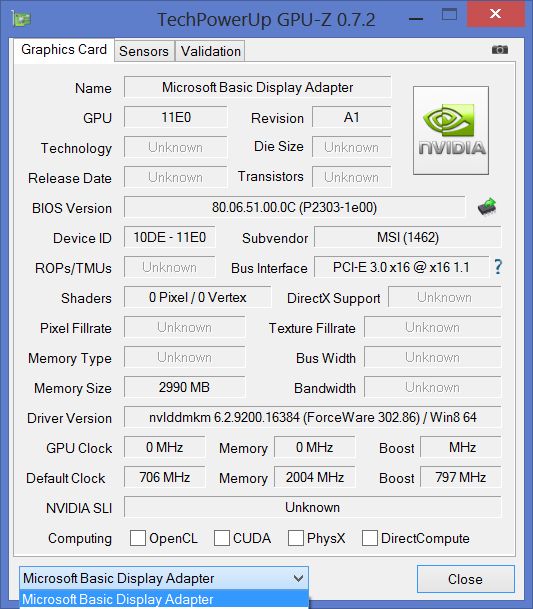Viewport: 533px width, 609px height.
Task: Click the Transistors Unknown field
Action: (352, 177)
